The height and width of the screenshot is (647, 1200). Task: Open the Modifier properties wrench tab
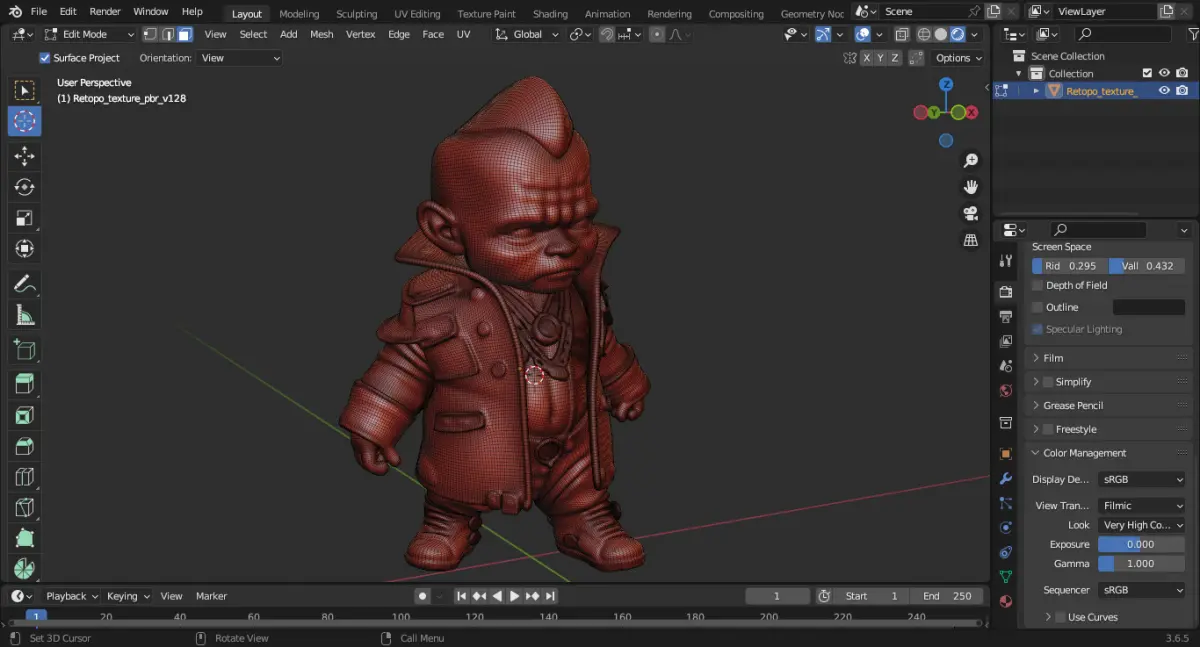(1006, 478)
